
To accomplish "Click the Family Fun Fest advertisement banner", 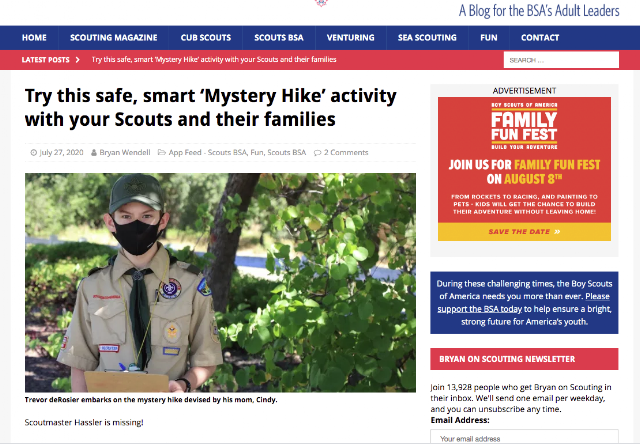I will pyautogui.click(x=524, y=169).
